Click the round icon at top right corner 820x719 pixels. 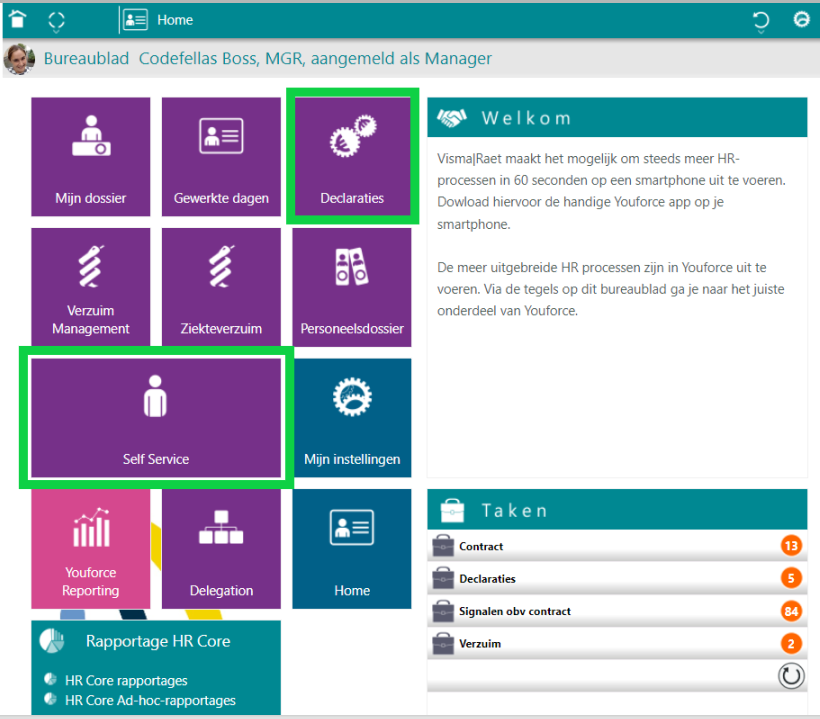coord(801,19)
